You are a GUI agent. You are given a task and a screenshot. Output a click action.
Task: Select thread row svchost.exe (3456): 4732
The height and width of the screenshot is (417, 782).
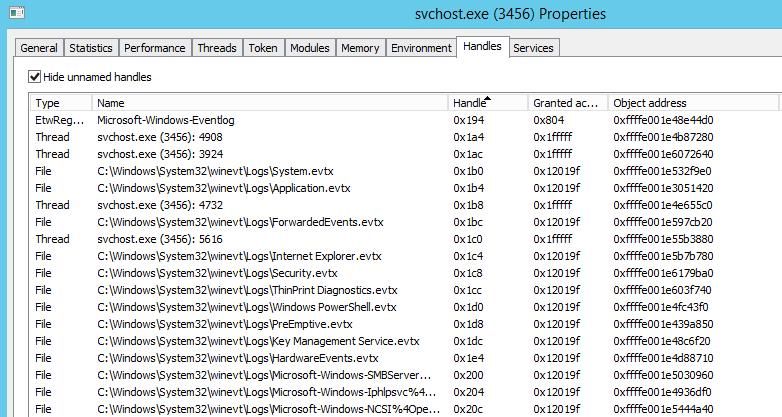405,205
